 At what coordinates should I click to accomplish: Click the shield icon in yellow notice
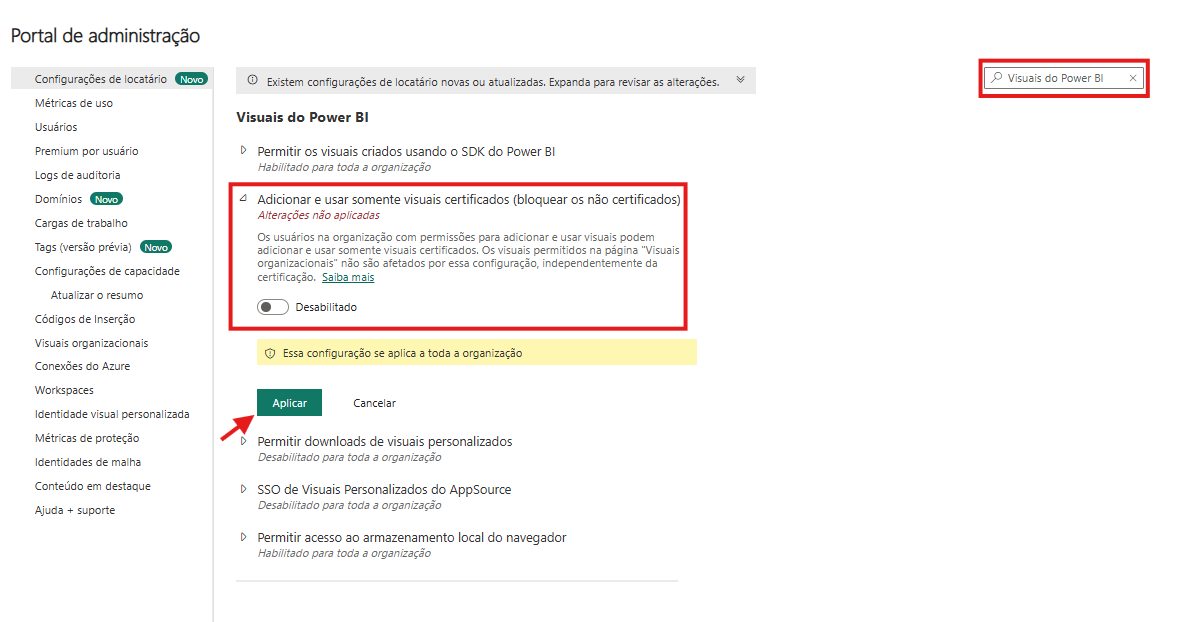tap(270, 353)
